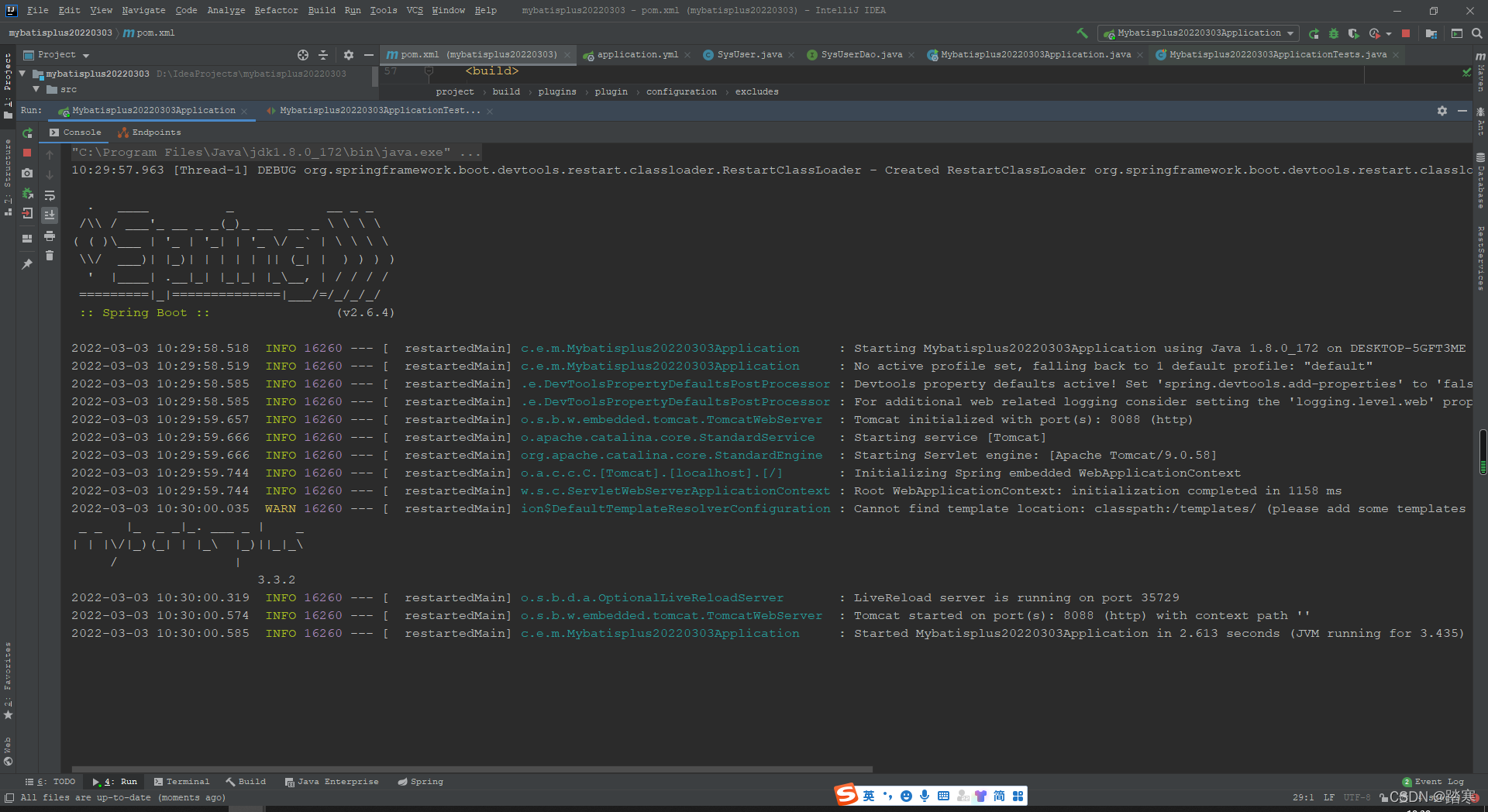This screenshot has width=1488, height=812.
Task: Jump to previous stack trace, up arrow
Action: click(x=50, y=155)
